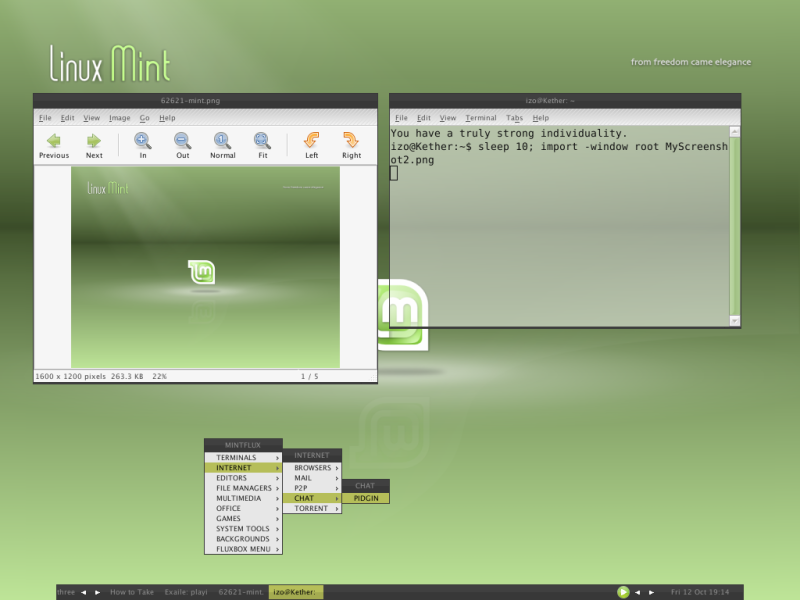Viewport: 800px width, 600px height.
Task: Expand TERMINALS submenu in Mintflux menu
Action: (x=243, y=458)
